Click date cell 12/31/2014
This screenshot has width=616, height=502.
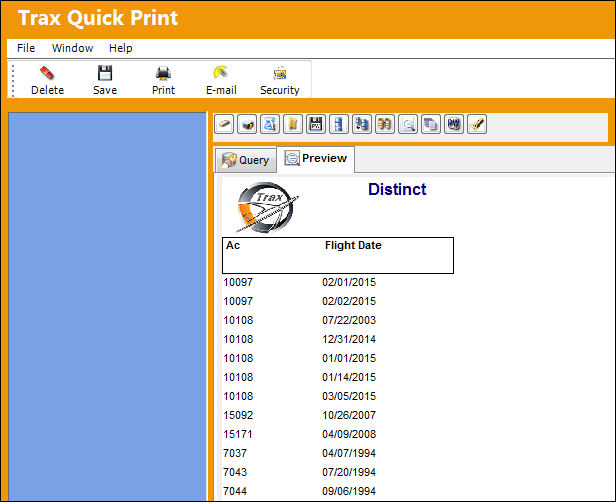pyautogui.click(x=349, y=339)
